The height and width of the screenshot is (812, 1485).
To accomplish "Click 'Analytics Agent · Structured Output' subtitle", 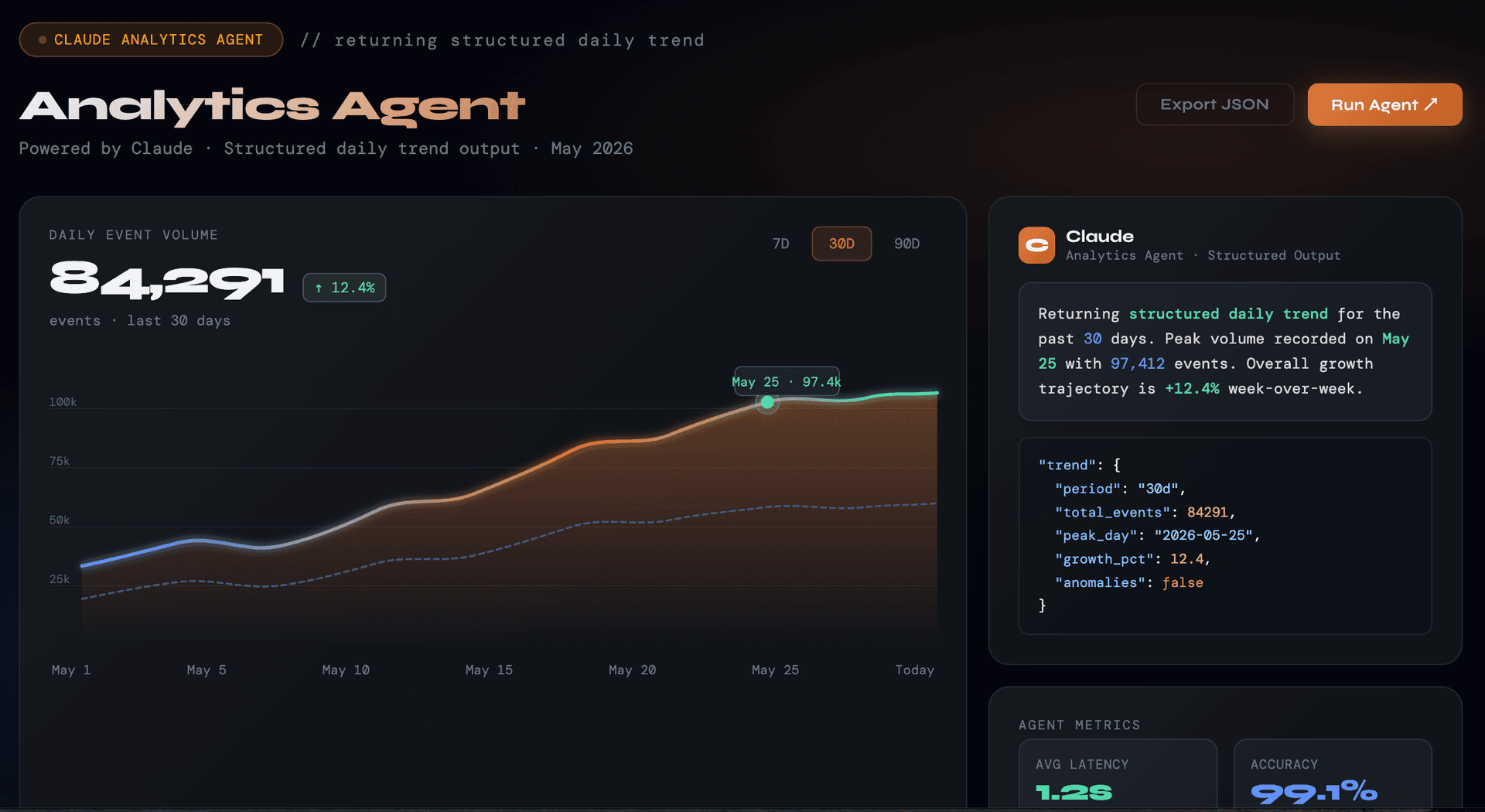I will [x=1203, y=255].
